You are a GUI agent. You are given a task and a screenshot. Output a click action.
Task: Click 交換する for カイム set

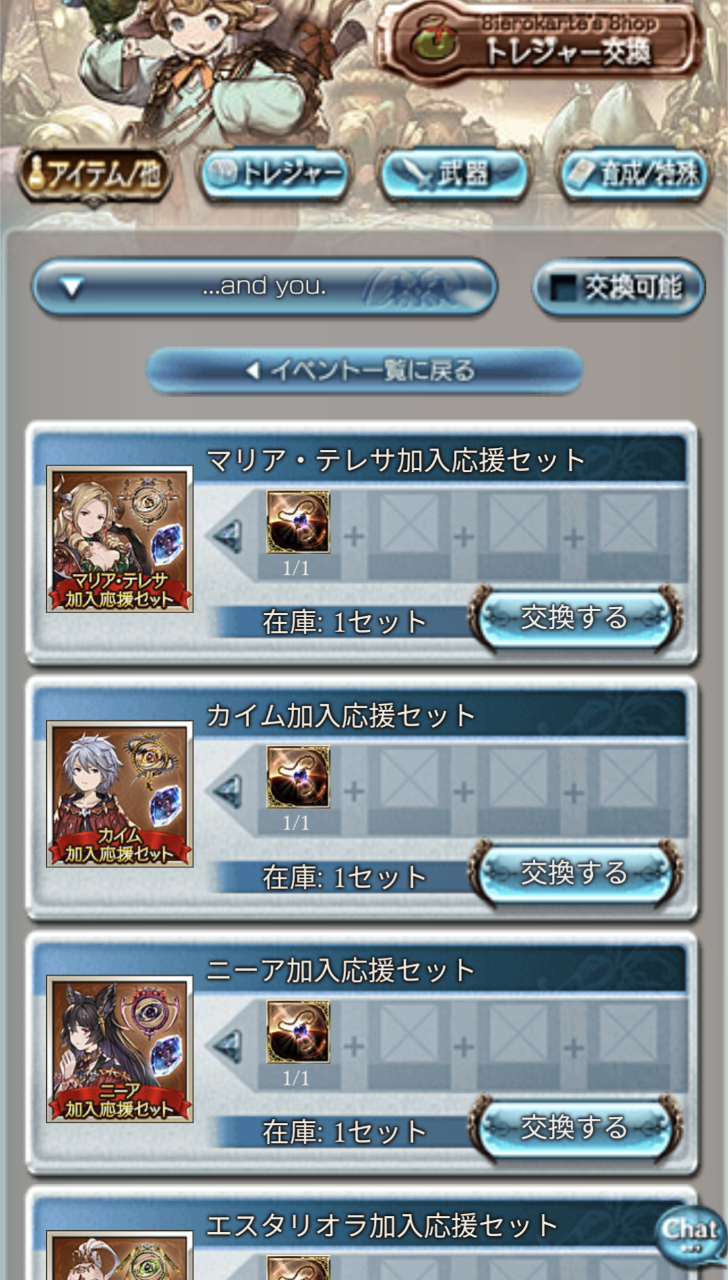(575, 873)
